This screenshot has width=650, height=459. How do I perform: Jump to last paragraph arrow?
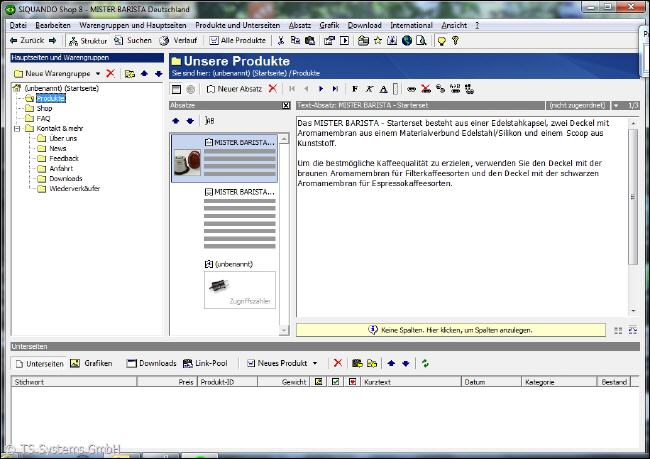point(335,89)
